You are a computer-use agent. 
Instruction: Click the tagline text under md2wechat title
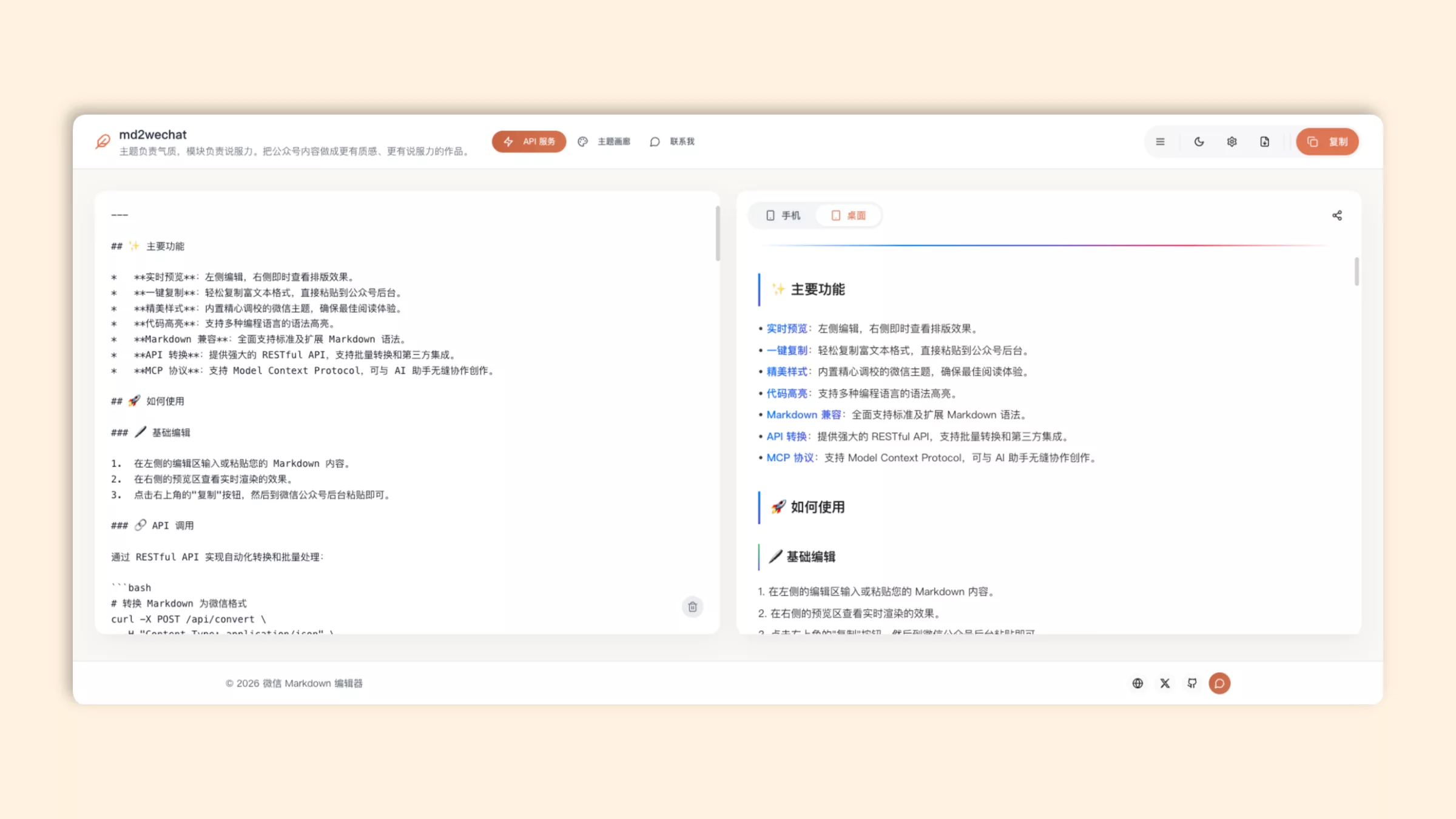tap(295, 151)
